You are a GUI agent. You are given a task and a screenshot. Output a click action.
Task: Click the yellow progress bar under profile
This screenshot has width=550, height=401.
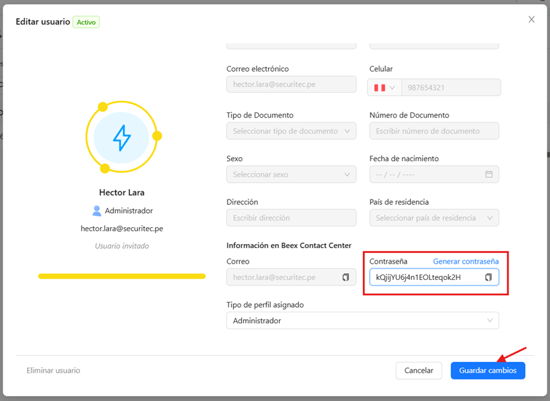[122, 276]
